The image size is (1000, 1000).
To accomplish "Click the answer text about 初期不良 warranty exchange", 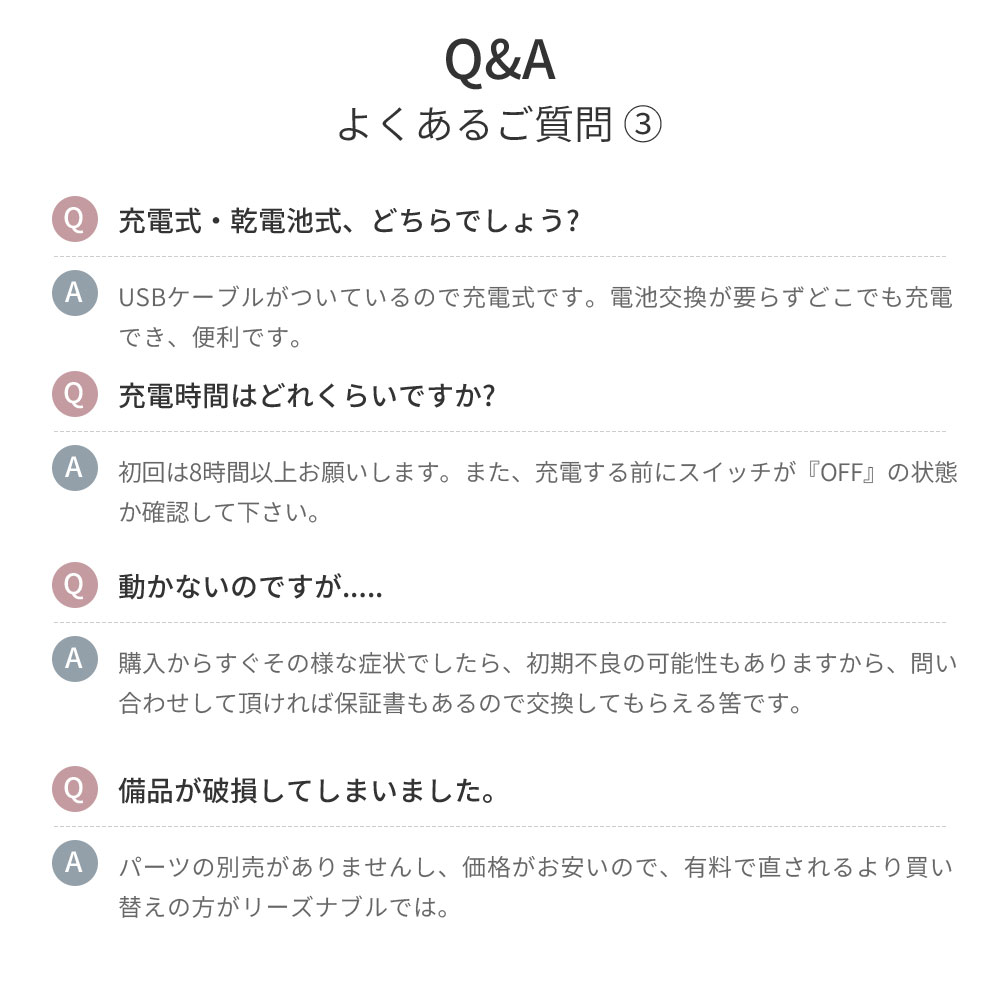I will pos(538,683).
